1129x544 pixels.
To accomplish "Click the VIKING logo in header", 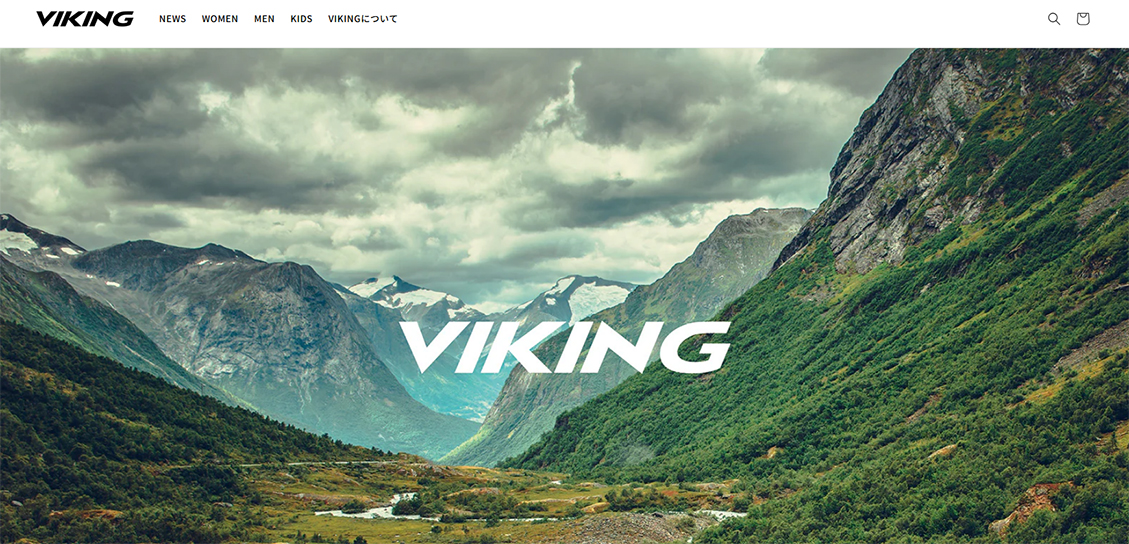I will pos(85,19).
